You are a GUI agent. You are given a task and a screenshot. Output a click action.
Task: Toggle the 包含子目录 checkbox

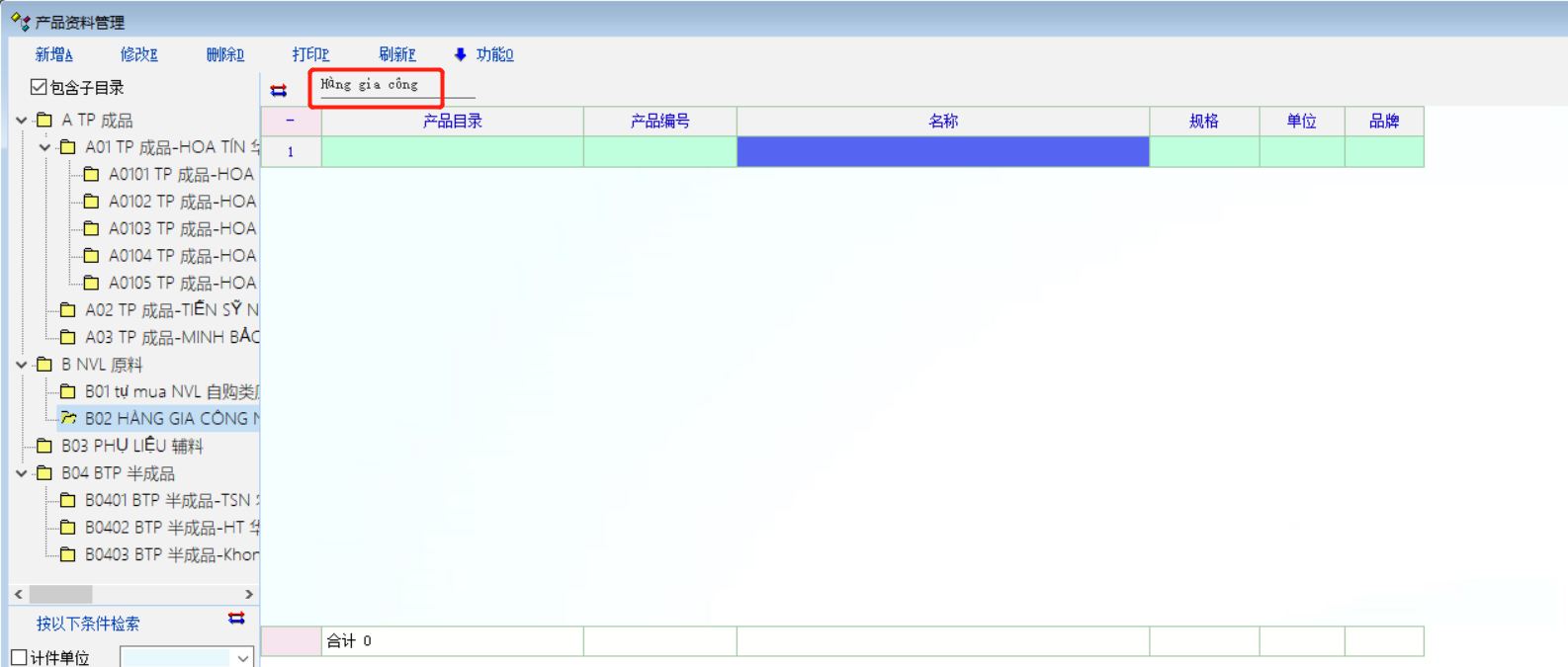point(39,87)
